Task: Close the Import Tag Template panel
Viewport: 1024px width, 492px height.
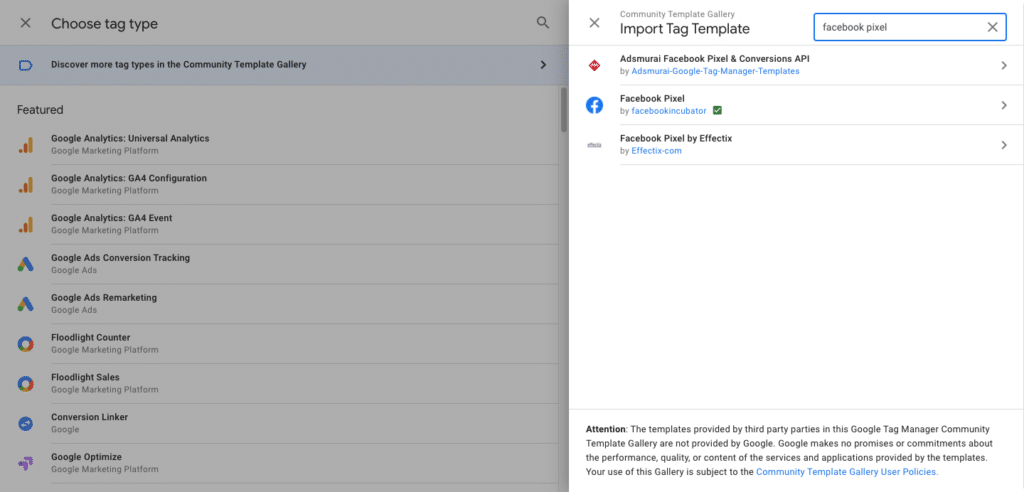Action: pyautogui.click(x=594, y=24)
